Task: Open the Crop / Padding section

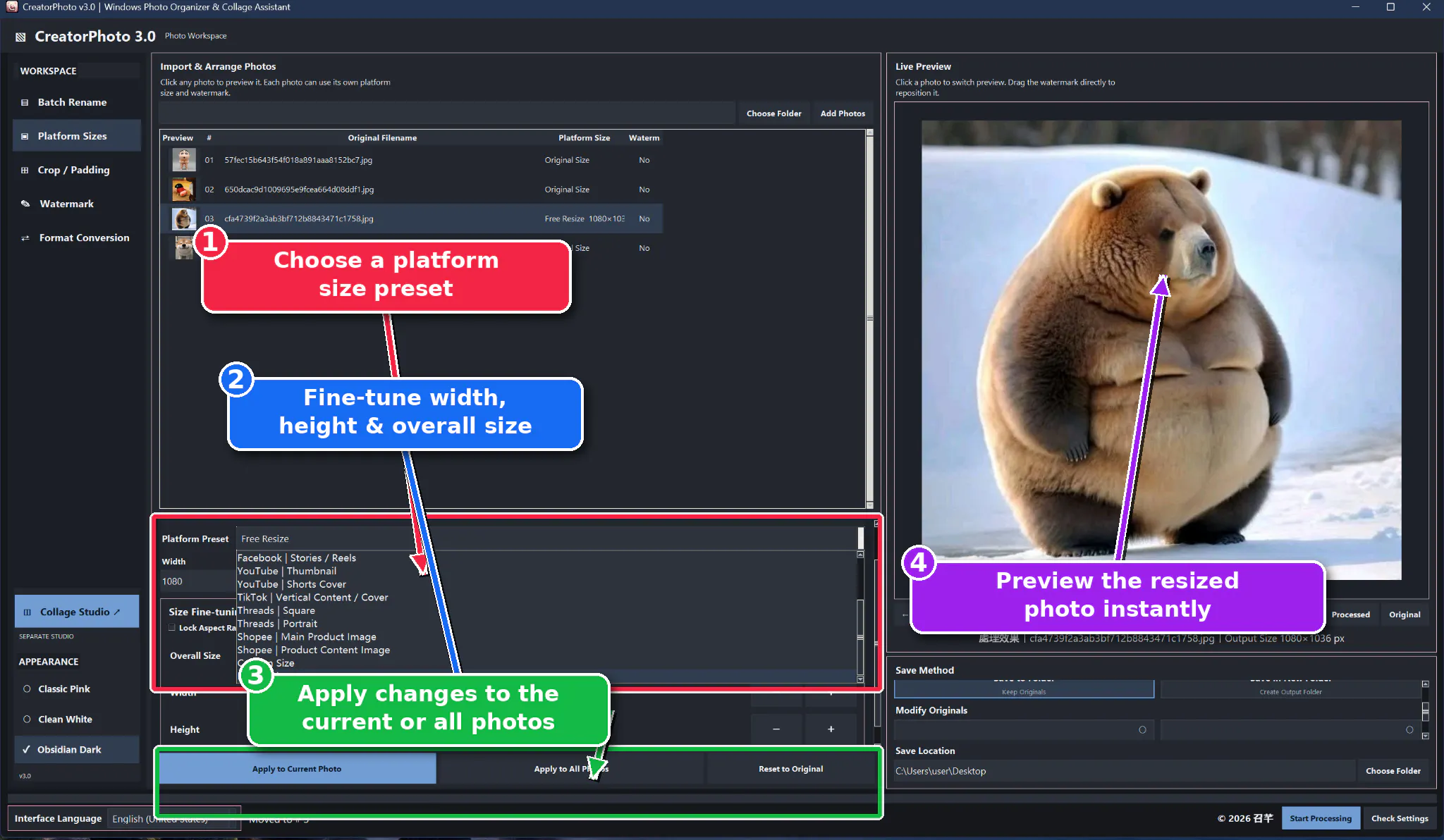Action: click(x=76, y=170)
